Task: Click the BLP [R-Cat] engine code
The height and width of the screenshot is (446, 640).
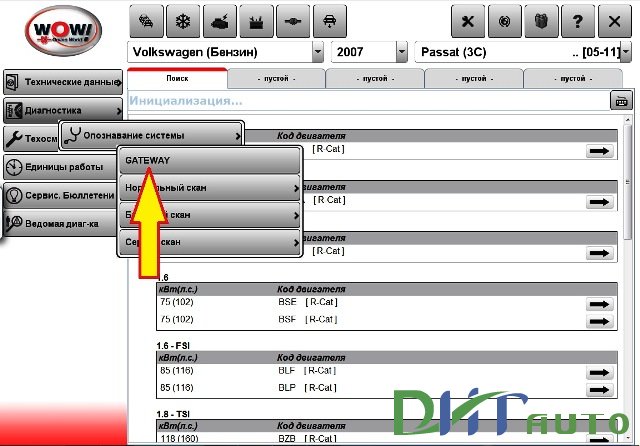Action: click(307, 388)
